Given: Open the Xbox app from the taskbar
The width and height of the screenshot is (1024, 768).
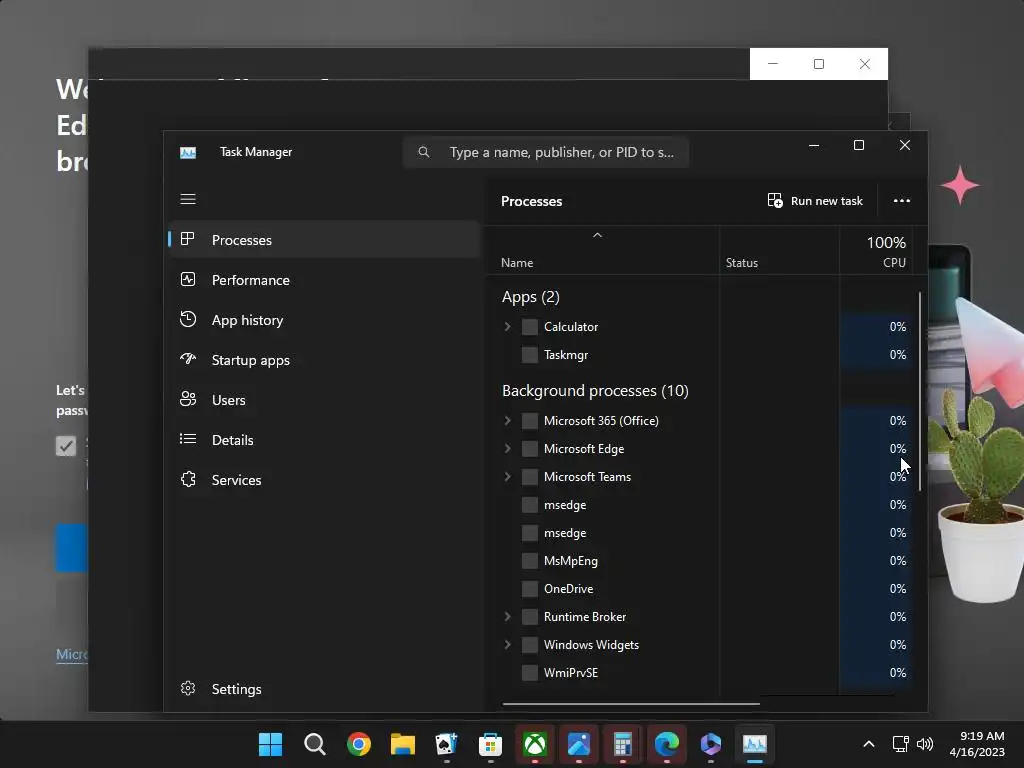Looking at the screenshot, I should pyautogui.click(x=535, y=744).
